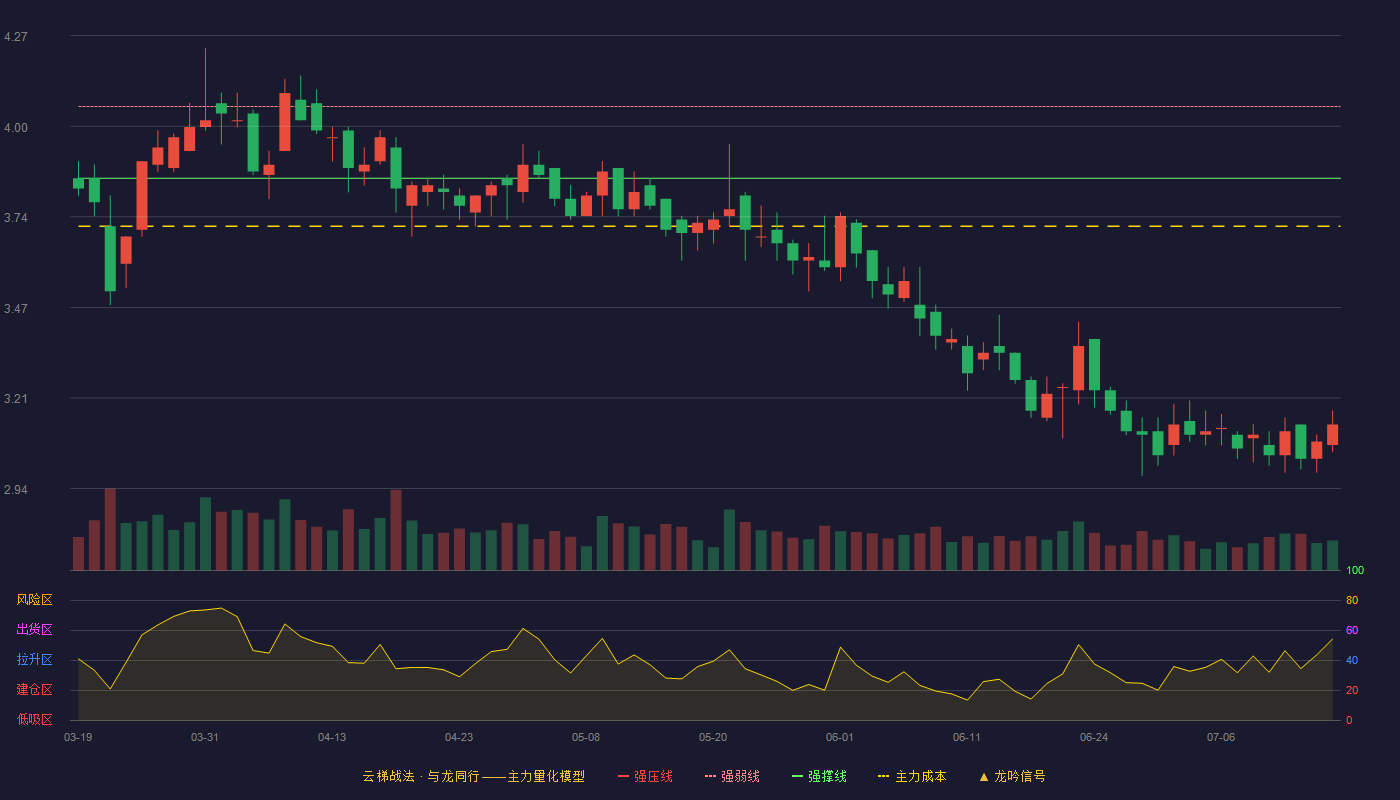Toggle the 强压线 legend item

point(645,776)
